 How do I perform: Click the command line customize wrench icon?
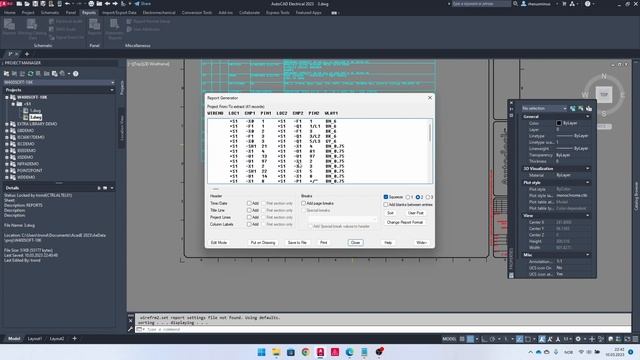click(x=131, y=329)
